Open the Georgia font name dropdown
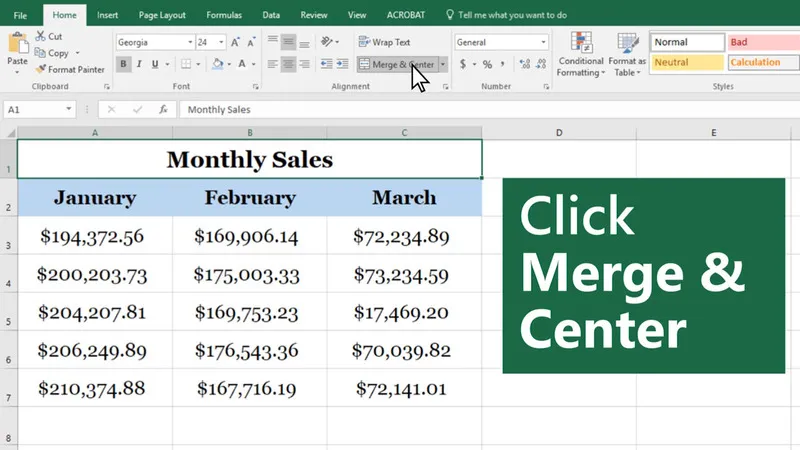Screen dimensions: 800x450 pos(190,43)
